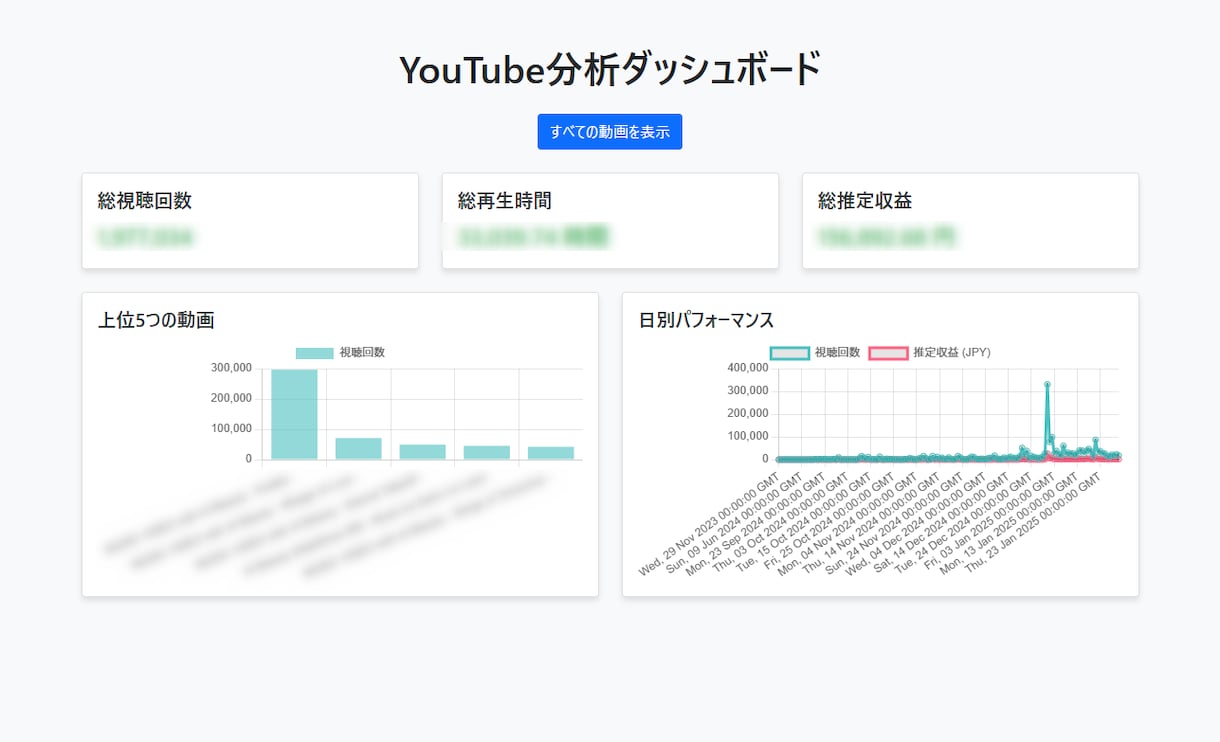Select the 総推定収益 card title
1220x742 pixels.
pos(865,201)
